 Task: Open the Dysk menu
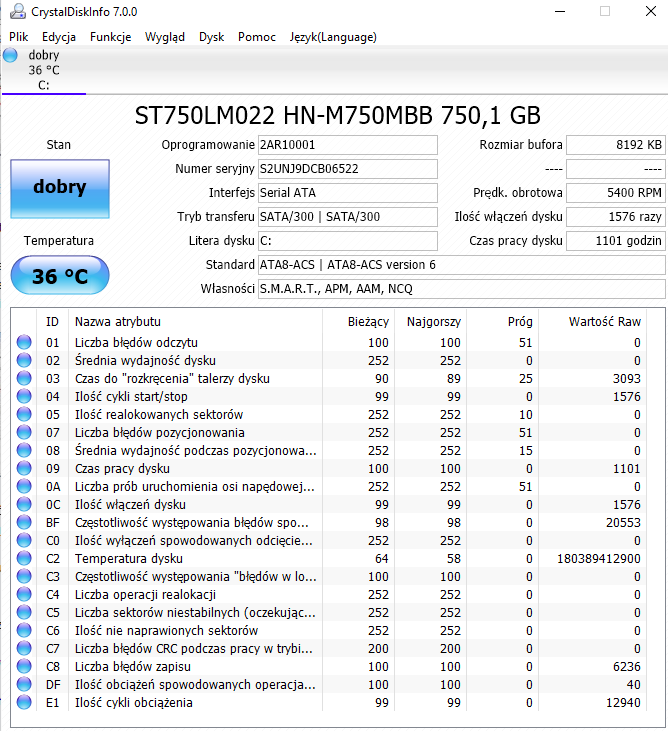point(212,37)
